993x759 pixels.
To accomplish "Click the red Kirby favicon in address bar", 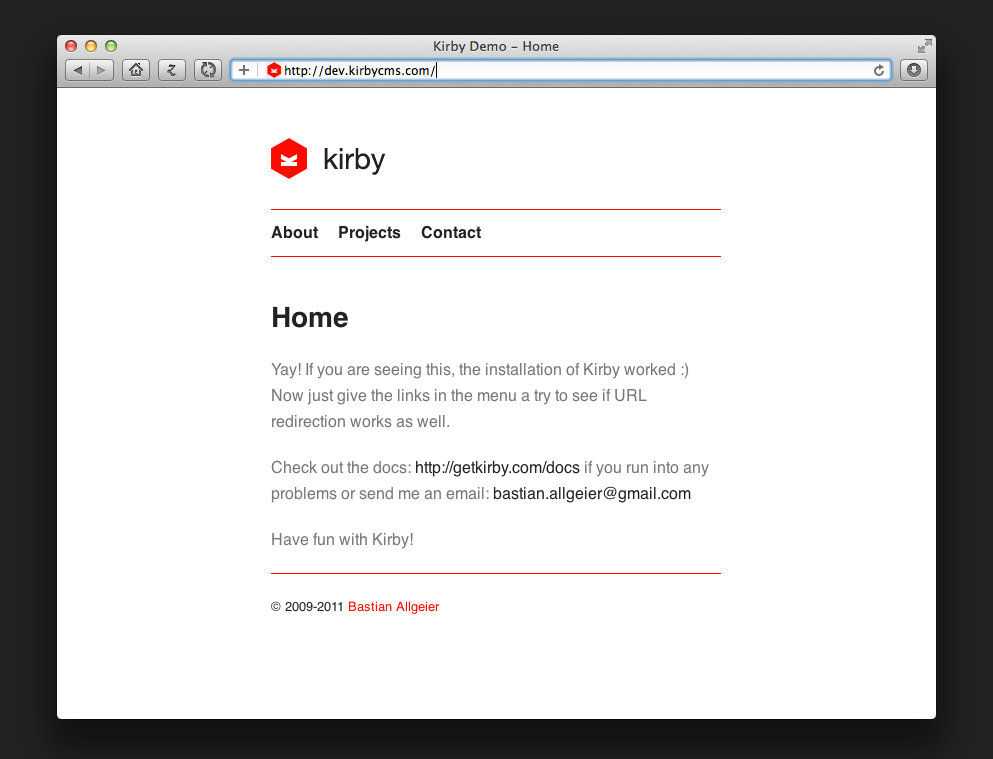I will (x=274, y=70).
